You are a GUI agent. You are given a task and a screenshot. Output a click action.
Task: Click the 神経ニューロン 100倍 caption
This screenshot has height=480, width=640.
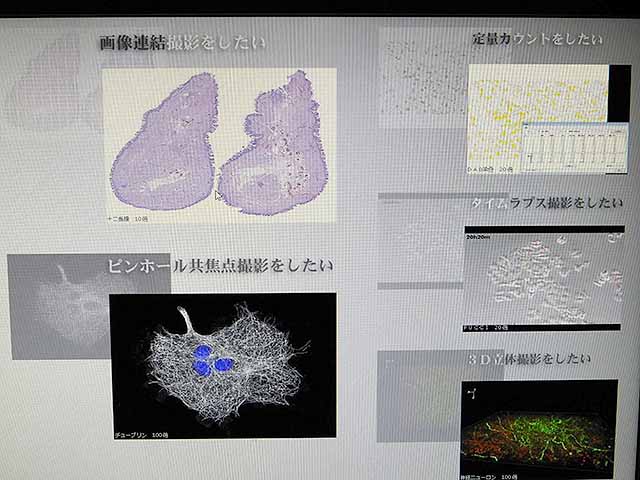(x=487, y=477)
